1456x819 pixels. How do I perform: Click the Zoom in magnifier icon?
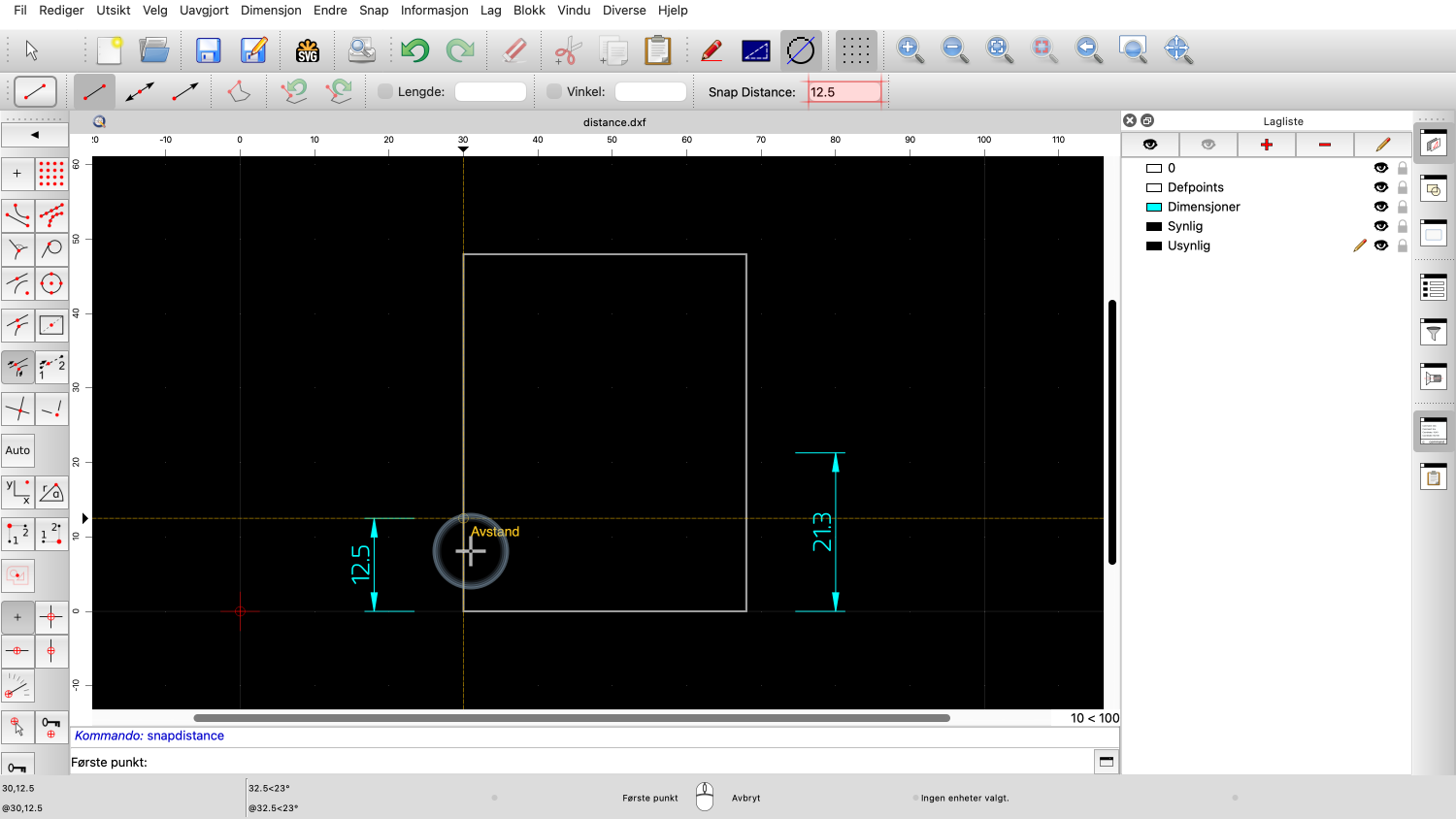click(910, 50)
